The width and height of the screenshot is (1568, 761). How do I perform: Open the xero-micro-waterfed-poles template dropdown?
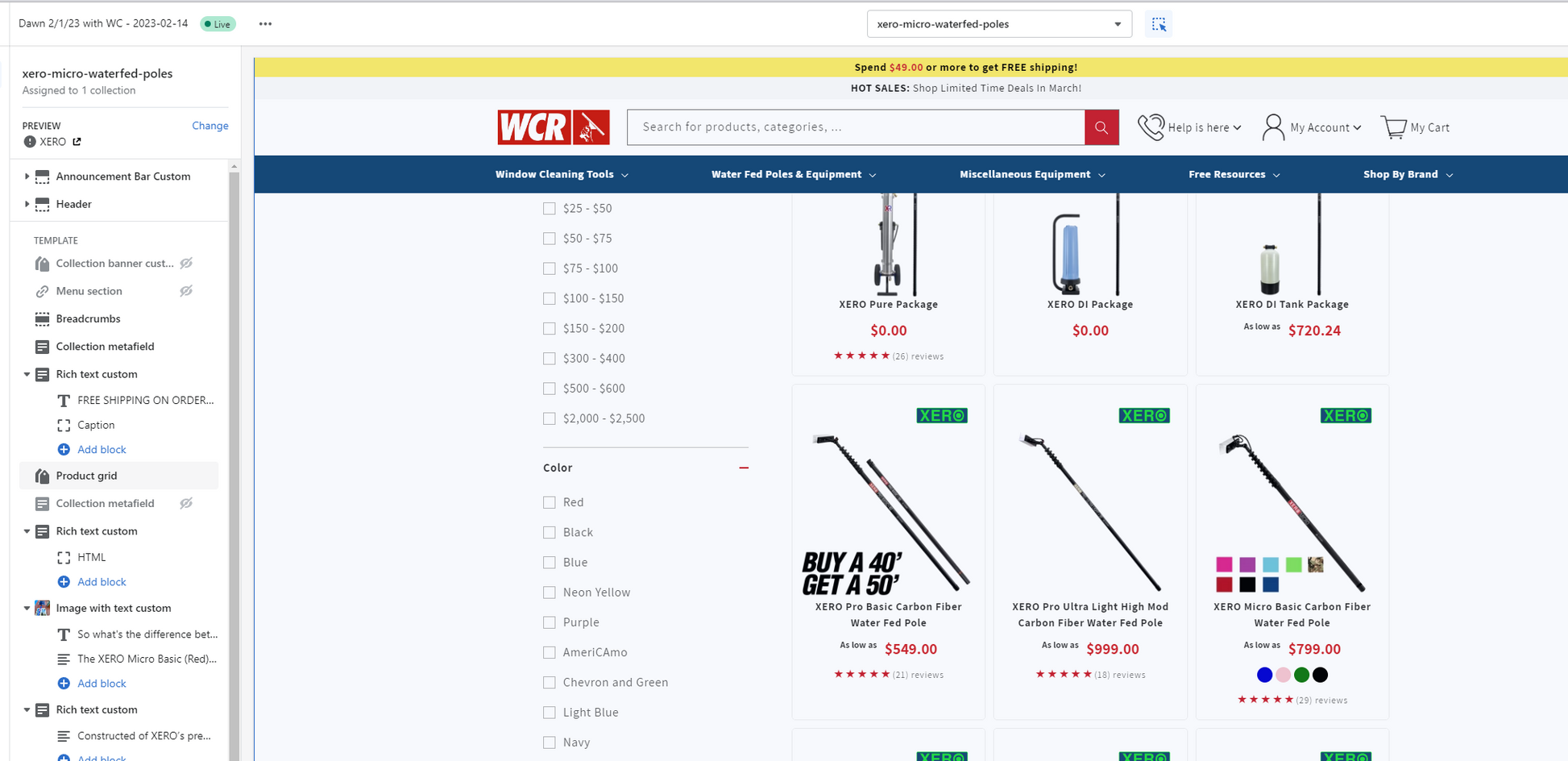(x=999, y=24)
